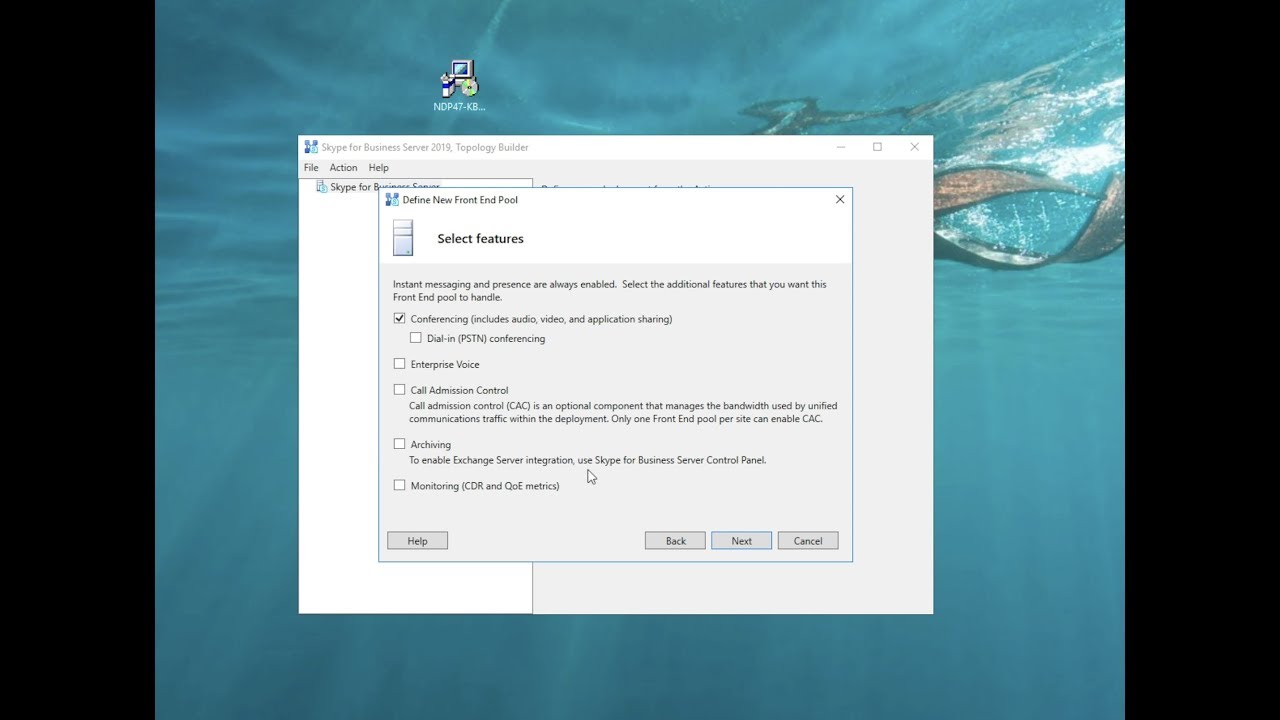Tick the Archiving checkbox
Screen dimensions: 1280x720
[400, 444]
